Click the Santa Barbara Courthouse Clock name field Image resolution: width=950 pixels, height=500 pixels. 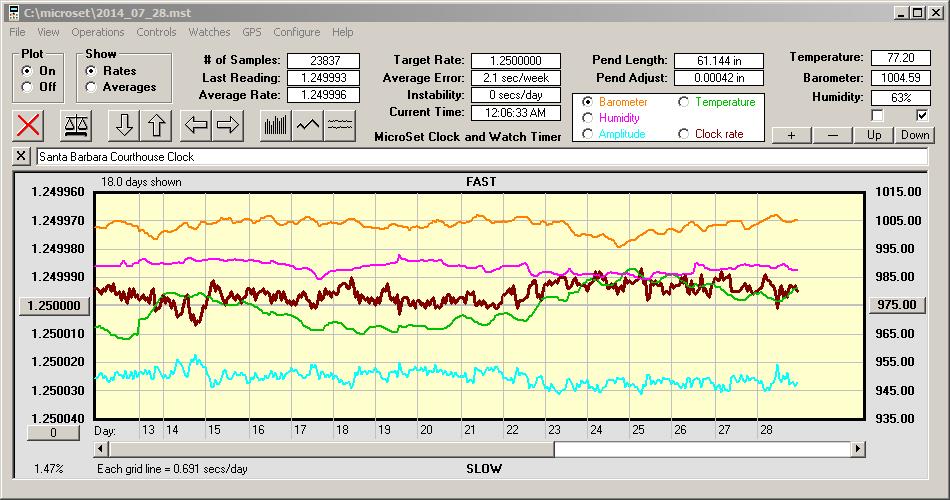tap(482, 156)
